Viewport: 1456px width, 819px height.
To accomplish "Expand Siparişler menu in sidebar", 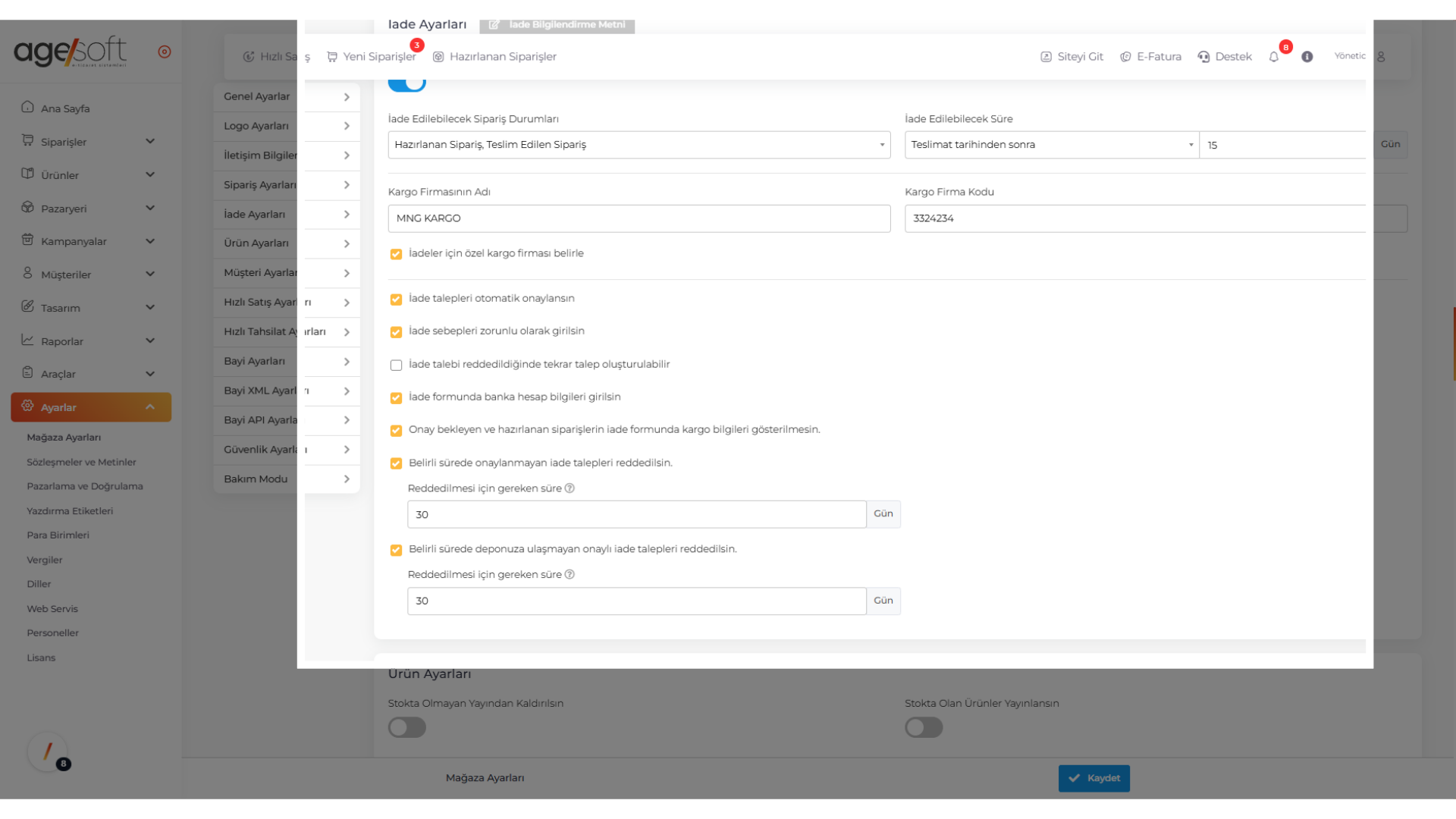I will tap(89, 142).
